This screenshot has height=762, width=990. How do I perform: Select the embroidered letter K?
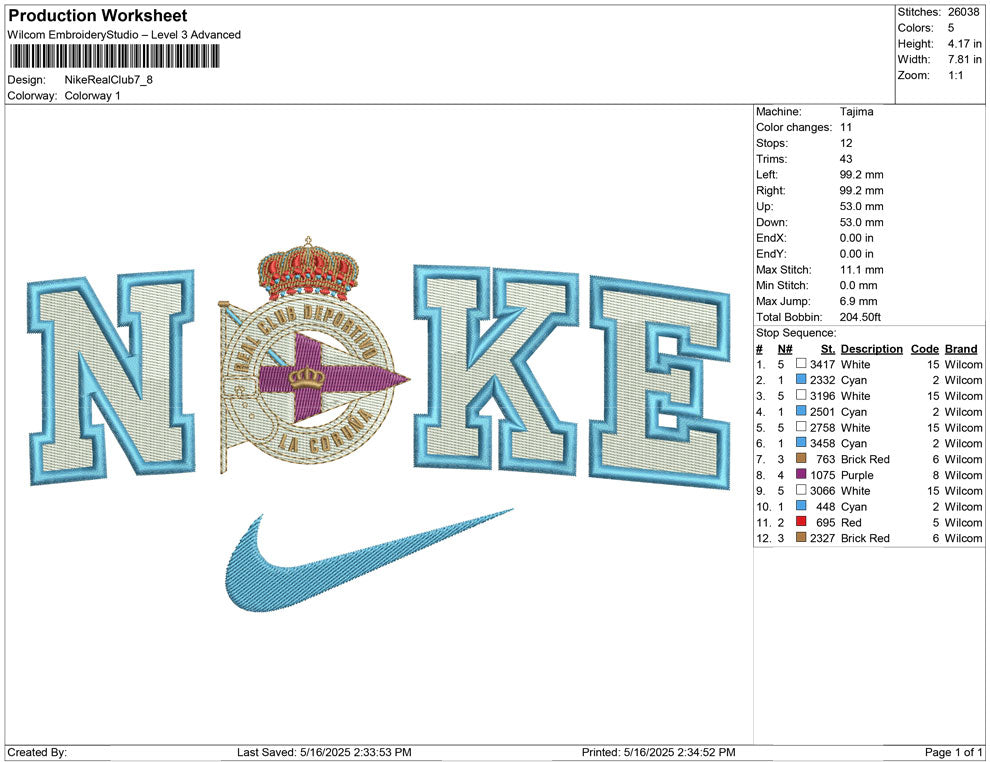pos(496,369)
